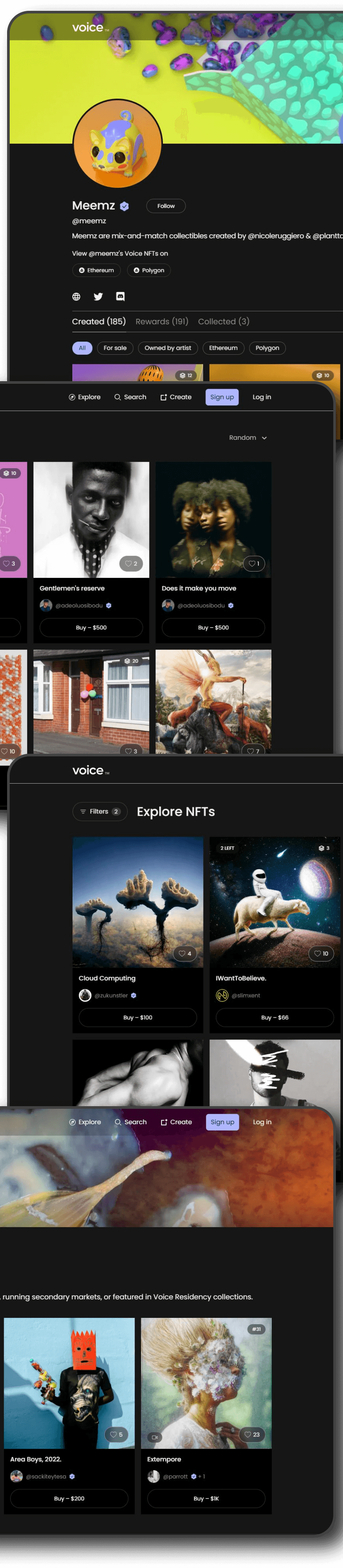Select the All filter chip

pos(82,348)
